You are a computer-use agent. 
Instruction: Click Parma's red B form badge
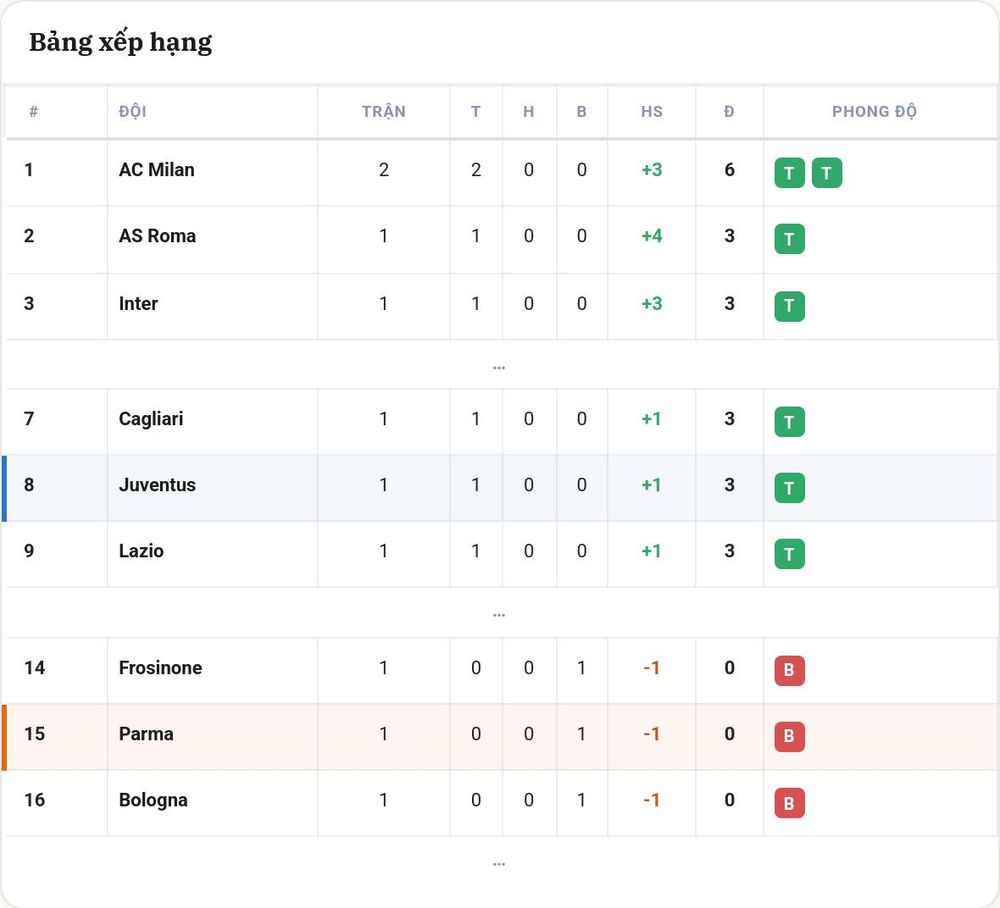(x=790, y=736)
